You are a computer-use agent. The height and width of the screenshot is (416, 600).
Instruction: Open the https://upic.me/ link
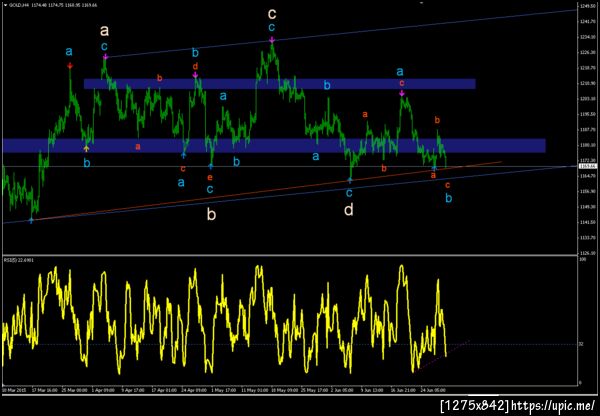553,405
